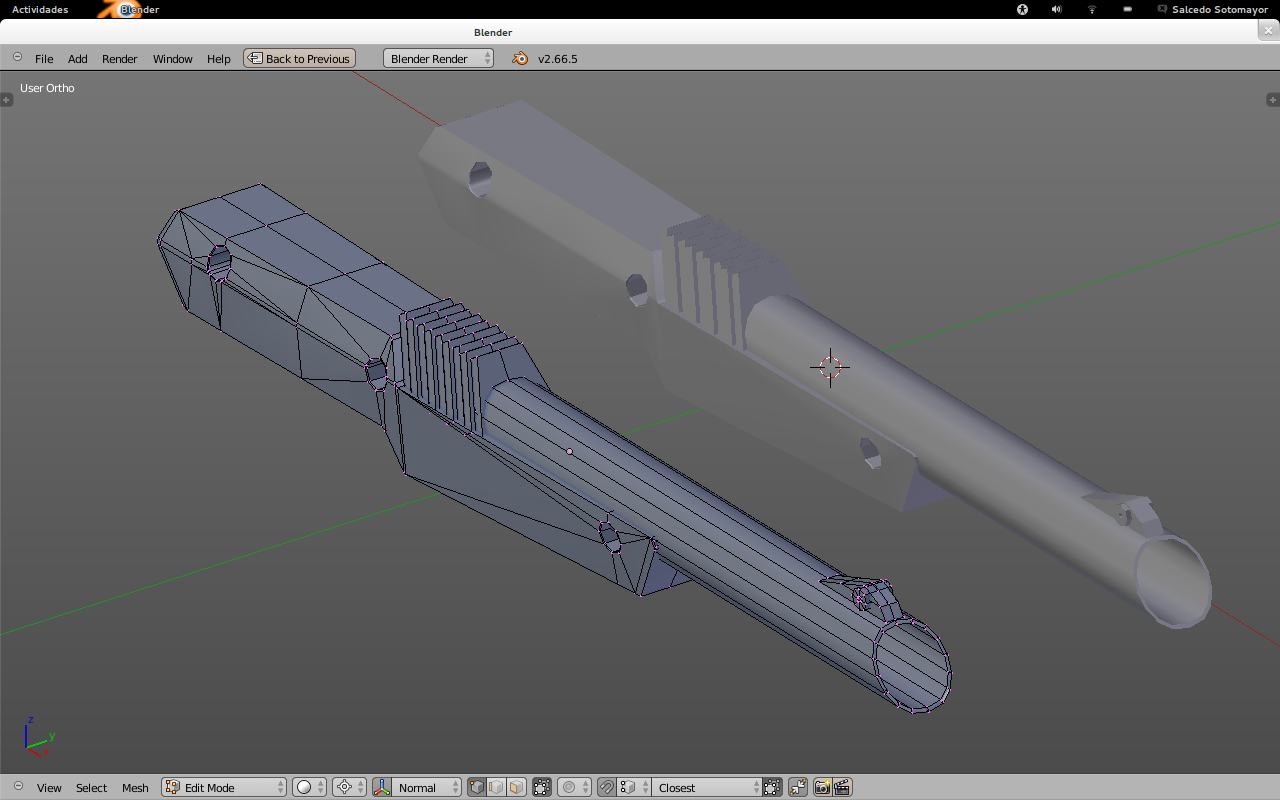Open the Actividades overview
This screenshot has height=800, width=1280.
(x=40, y=9)
